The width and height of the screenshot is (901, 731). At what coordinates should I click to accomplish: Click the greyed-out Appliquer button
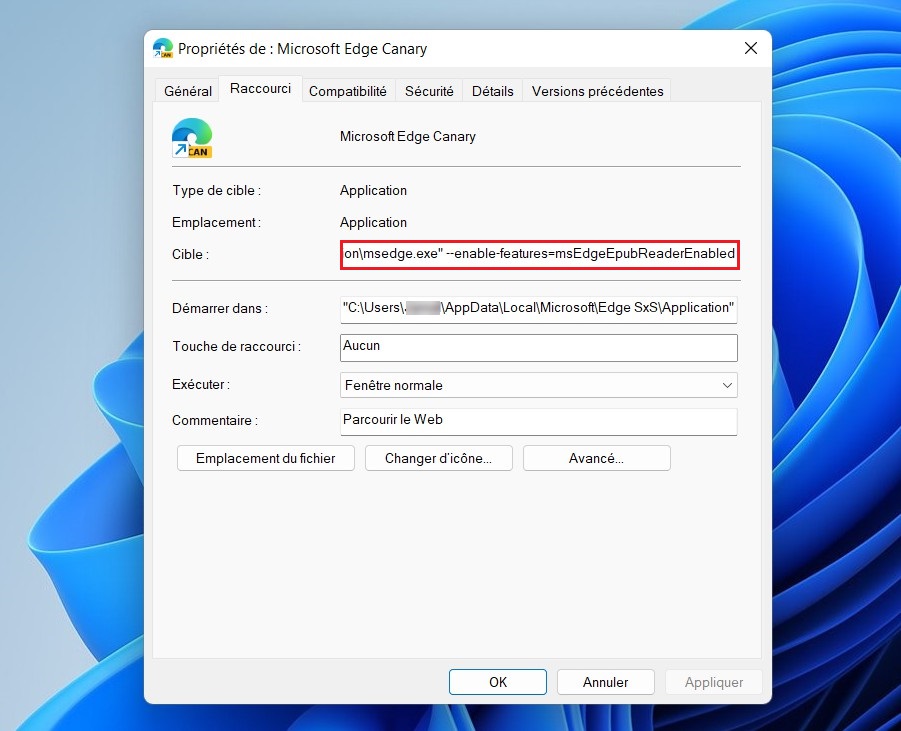[x=714, y=682]
